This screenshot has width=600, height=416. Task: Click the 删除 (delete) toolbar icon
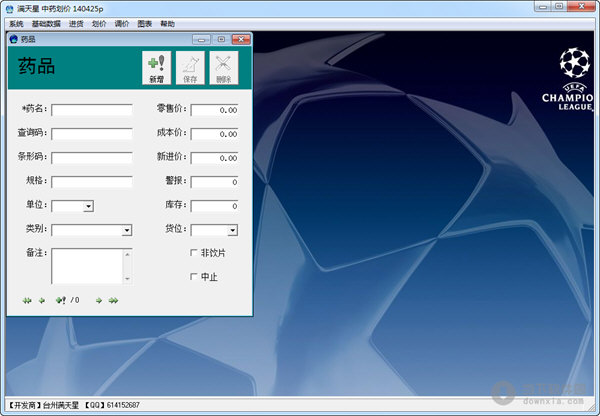pos(224,68)
